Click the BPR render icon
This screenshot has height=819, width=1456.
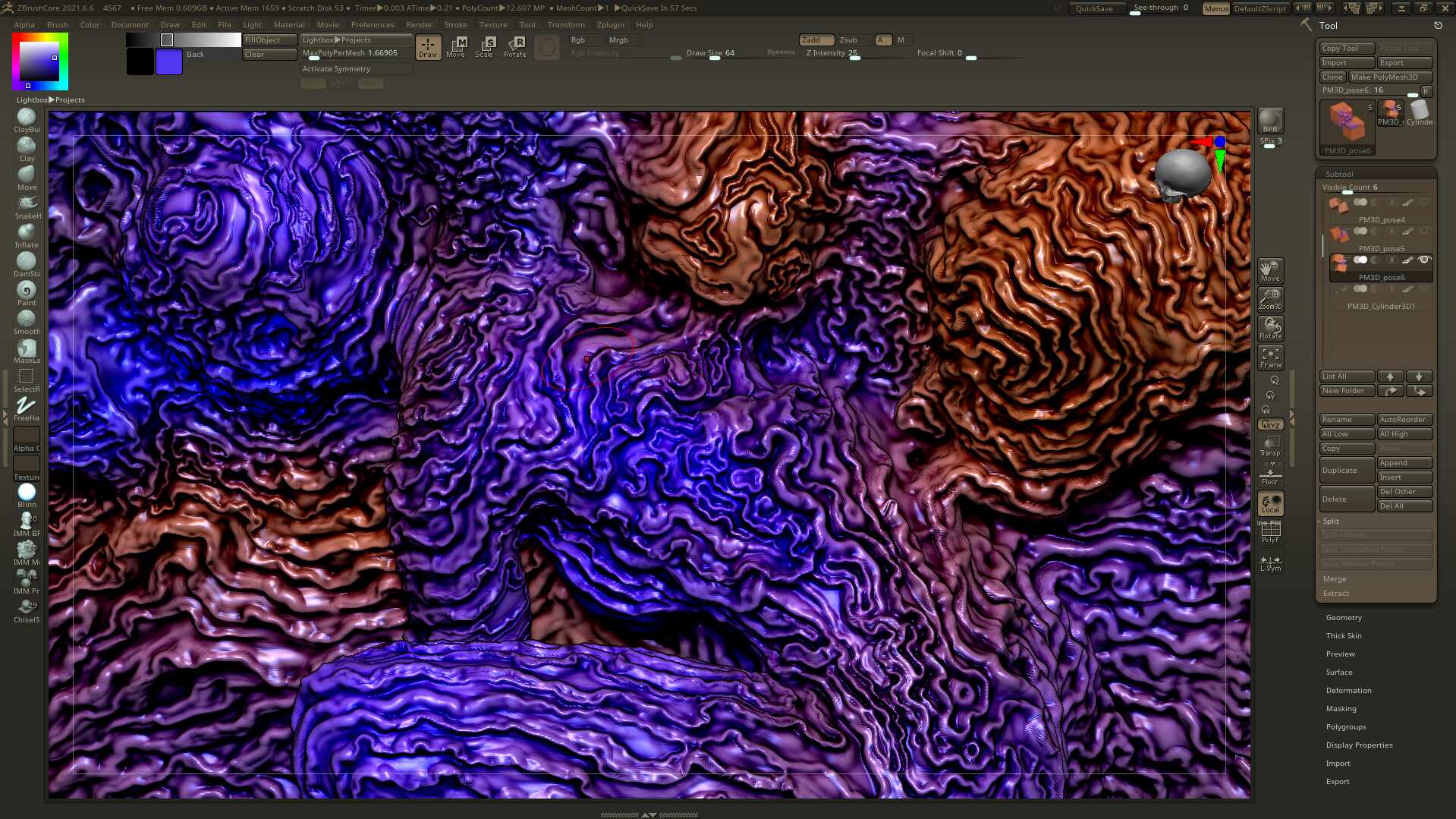tap(1270, 121)
